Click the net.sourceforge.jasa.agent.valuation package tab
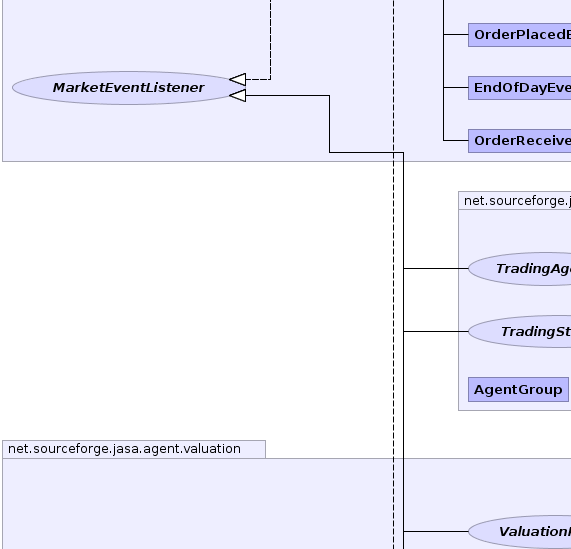 coord(134,449)
